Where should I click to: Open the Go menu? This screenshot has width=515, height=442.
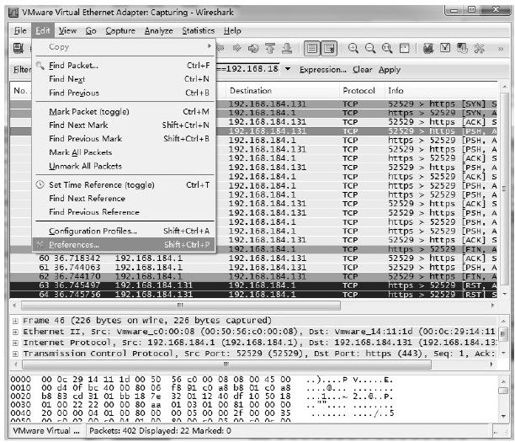[x=91, y=31]
